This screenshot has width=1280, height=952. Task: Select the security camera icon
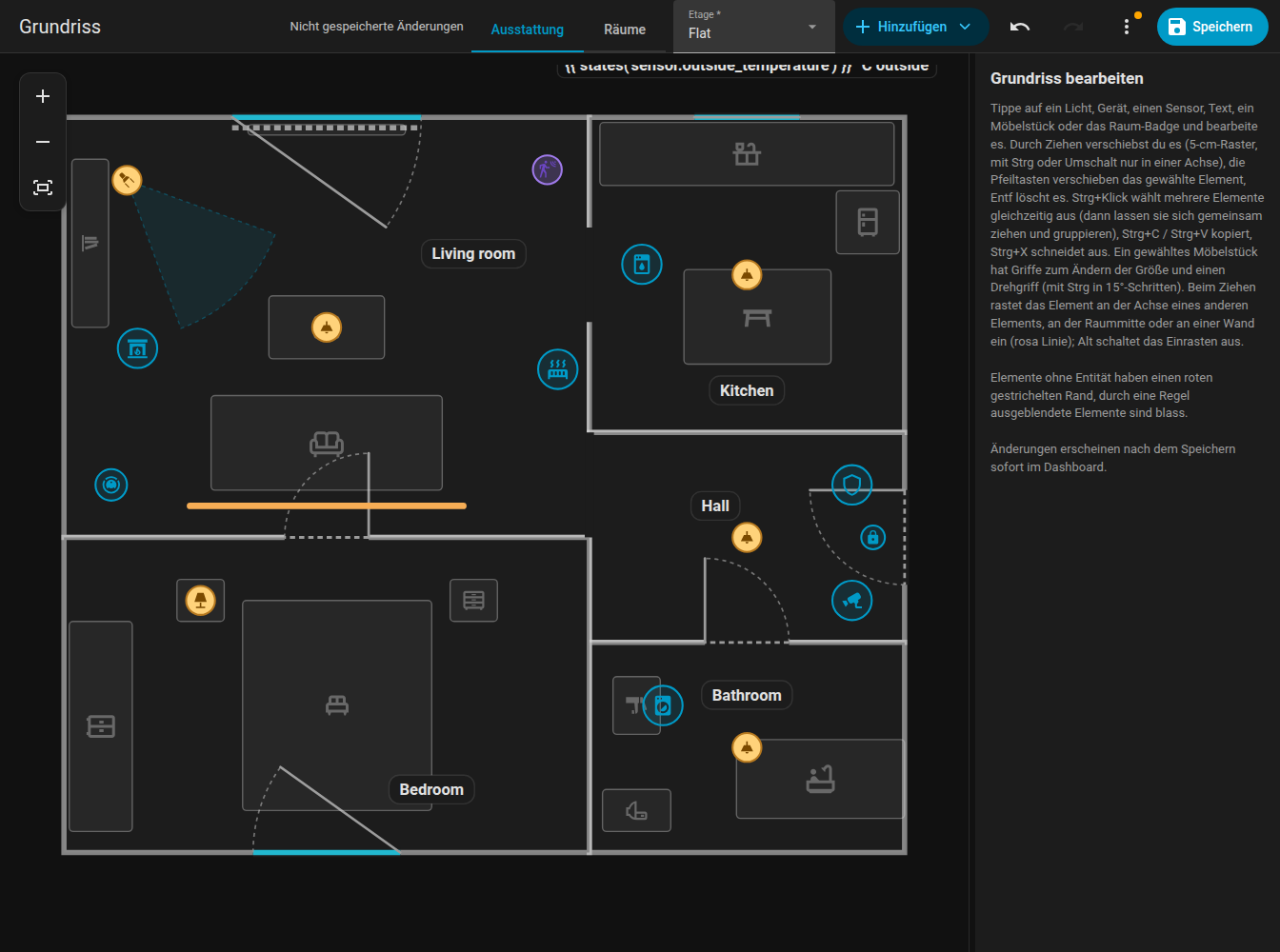pos(852,601)
